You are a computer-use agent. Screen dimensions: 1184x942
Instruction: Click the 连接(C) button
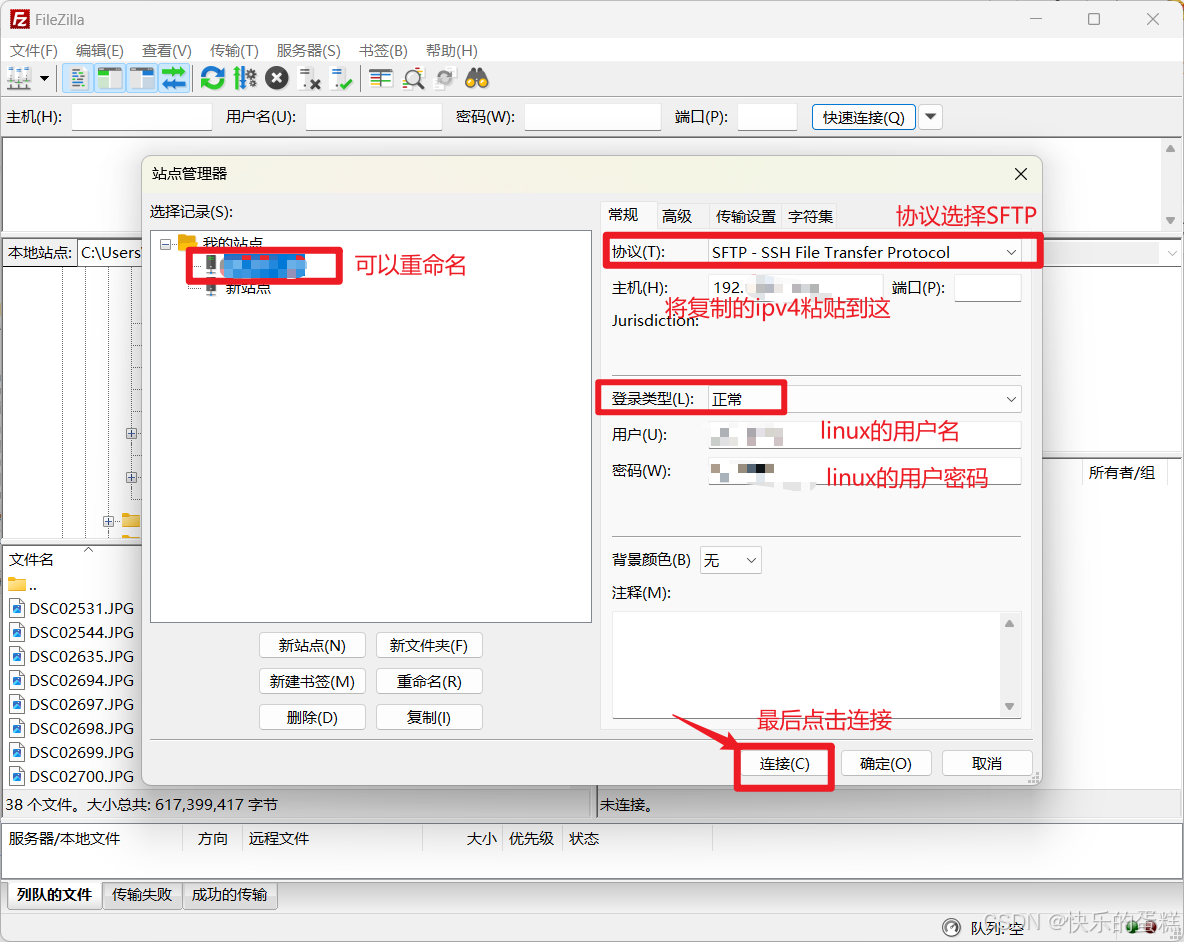(785, 764)
